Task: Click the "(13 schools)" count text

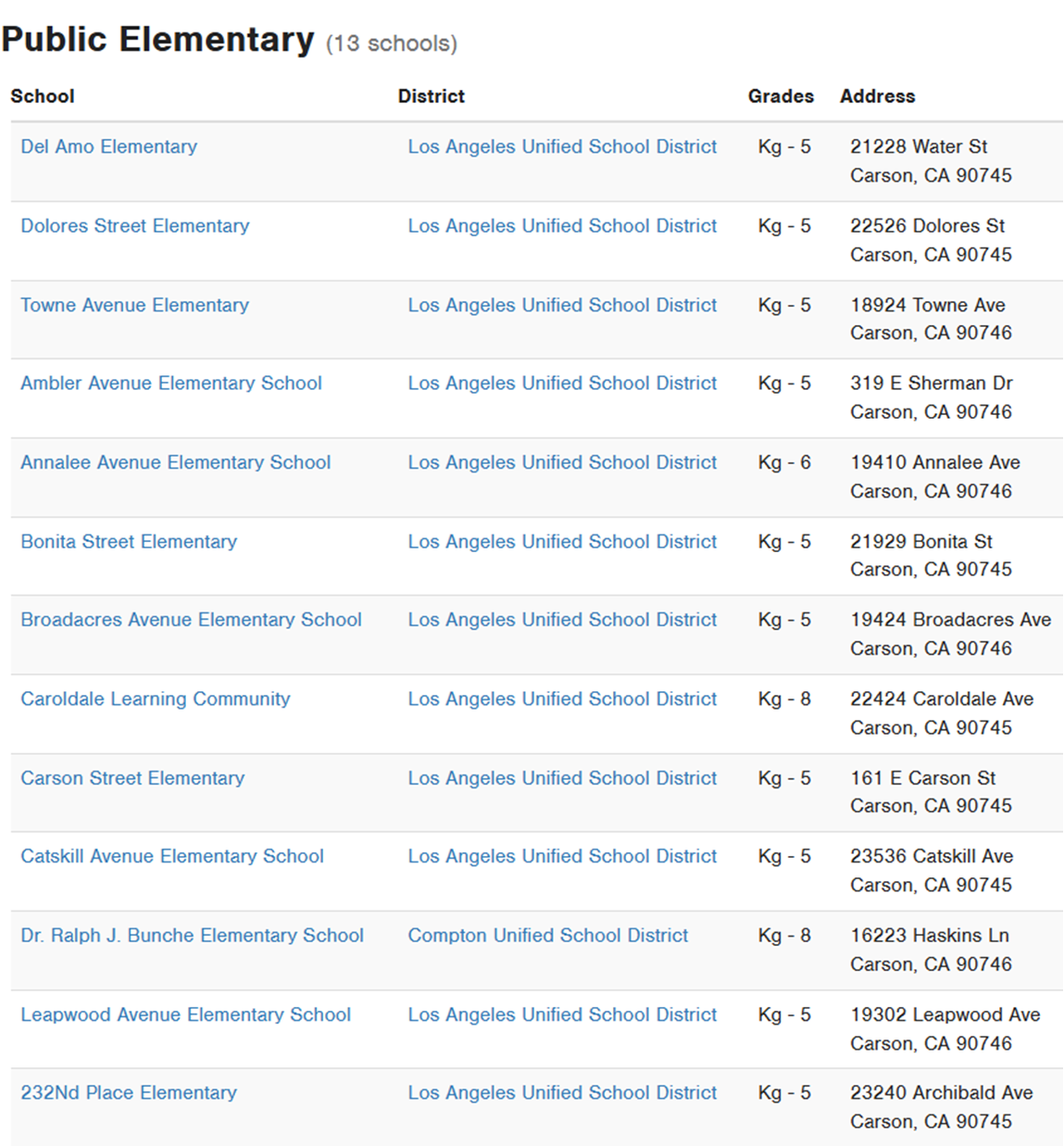Action: pyautogui.click(x=392, y=44)
